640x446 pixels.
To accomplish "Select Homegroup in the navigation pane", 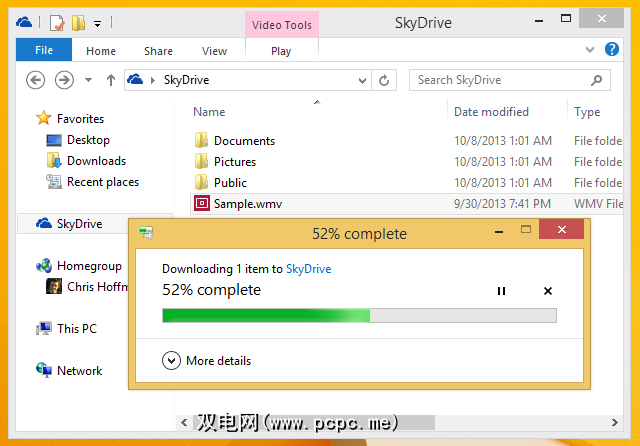I will (89, 266).
